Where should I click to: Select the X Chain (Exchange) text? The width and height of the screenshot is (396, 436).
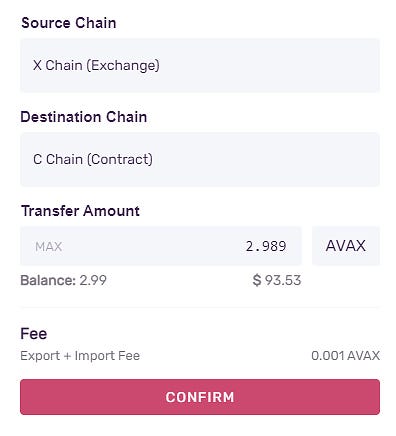point(96,65)
